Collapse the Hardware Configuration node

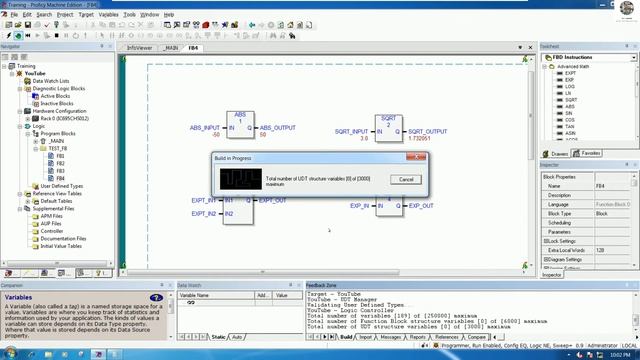[20, 111]
